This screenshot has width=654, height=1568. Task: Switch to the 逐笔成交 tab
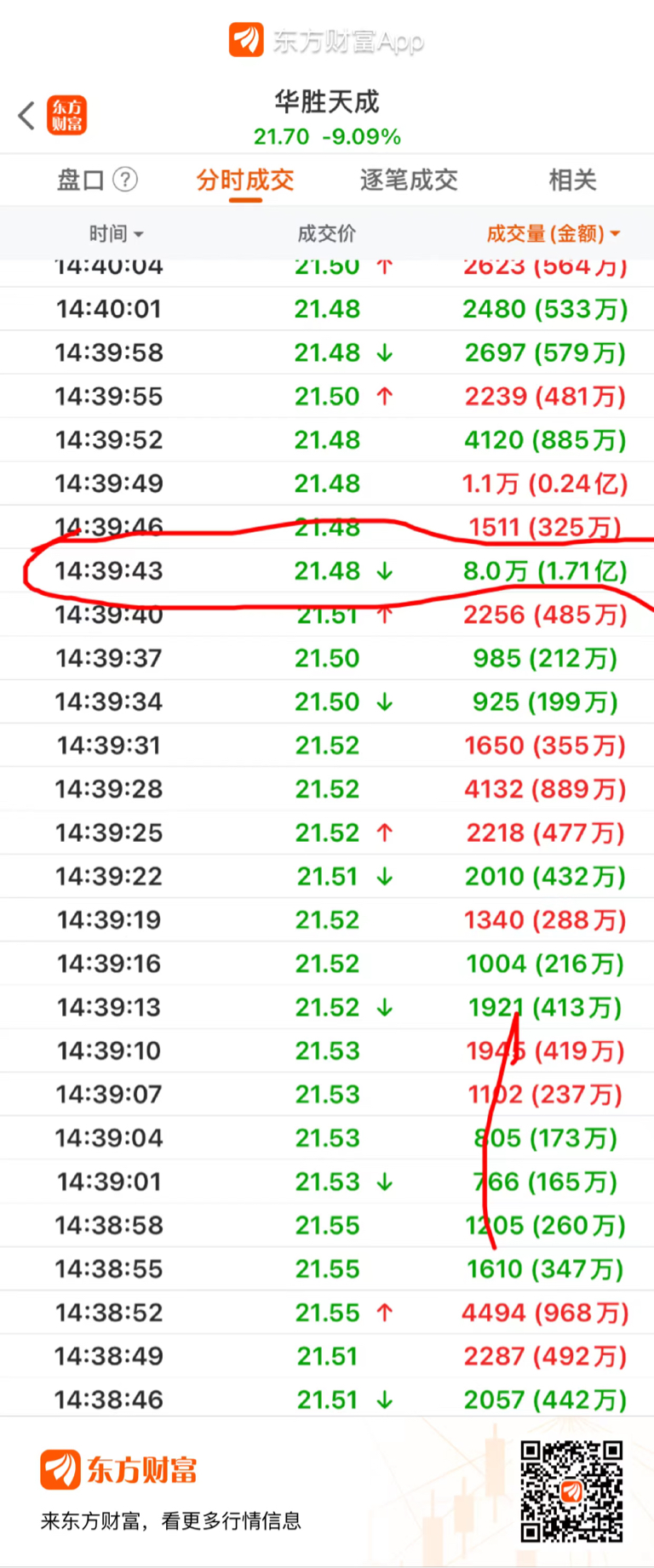pyautogui.click(x=409, y=180)
